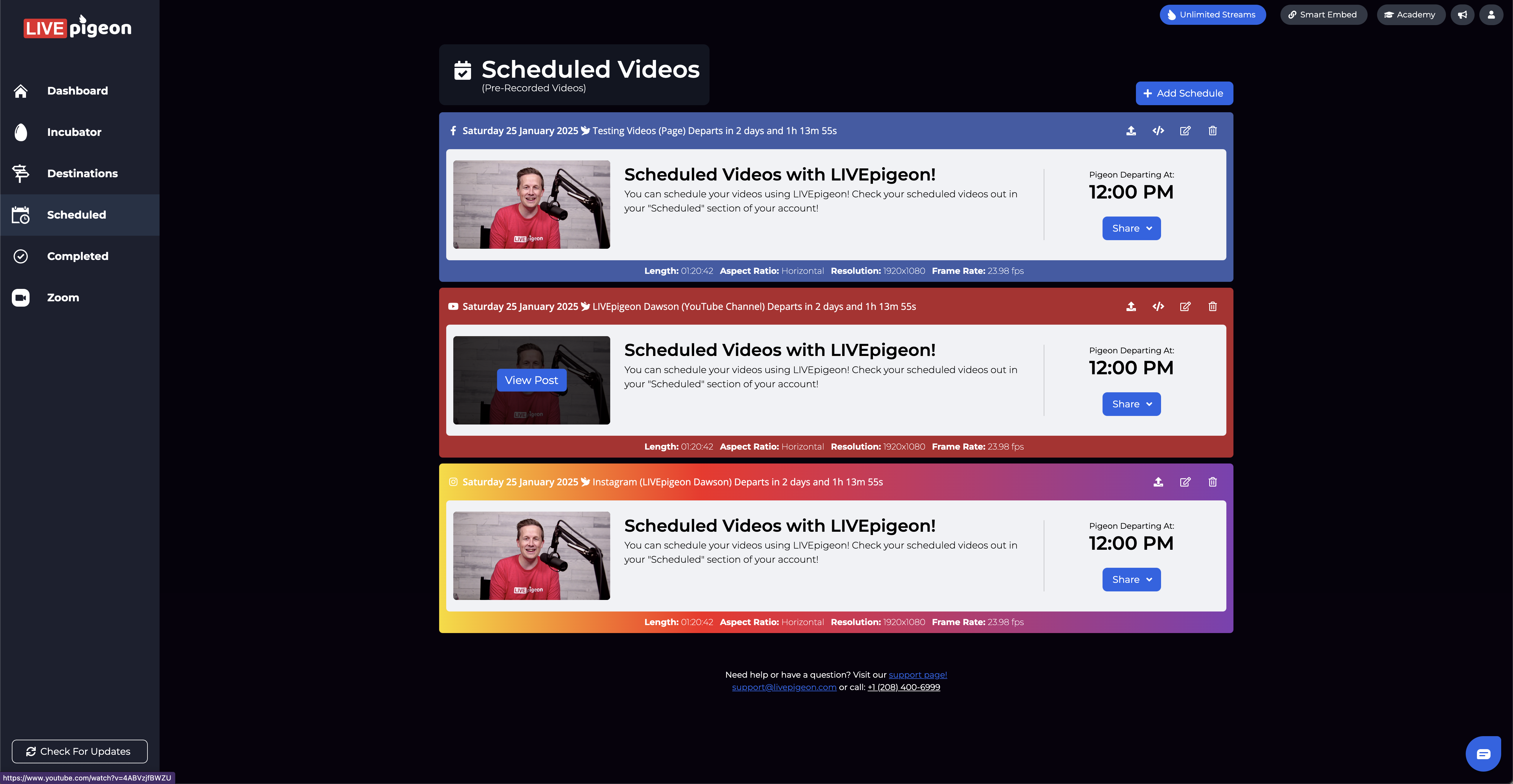Click the Instagram schedule video thumbnail

click(531, 556)
